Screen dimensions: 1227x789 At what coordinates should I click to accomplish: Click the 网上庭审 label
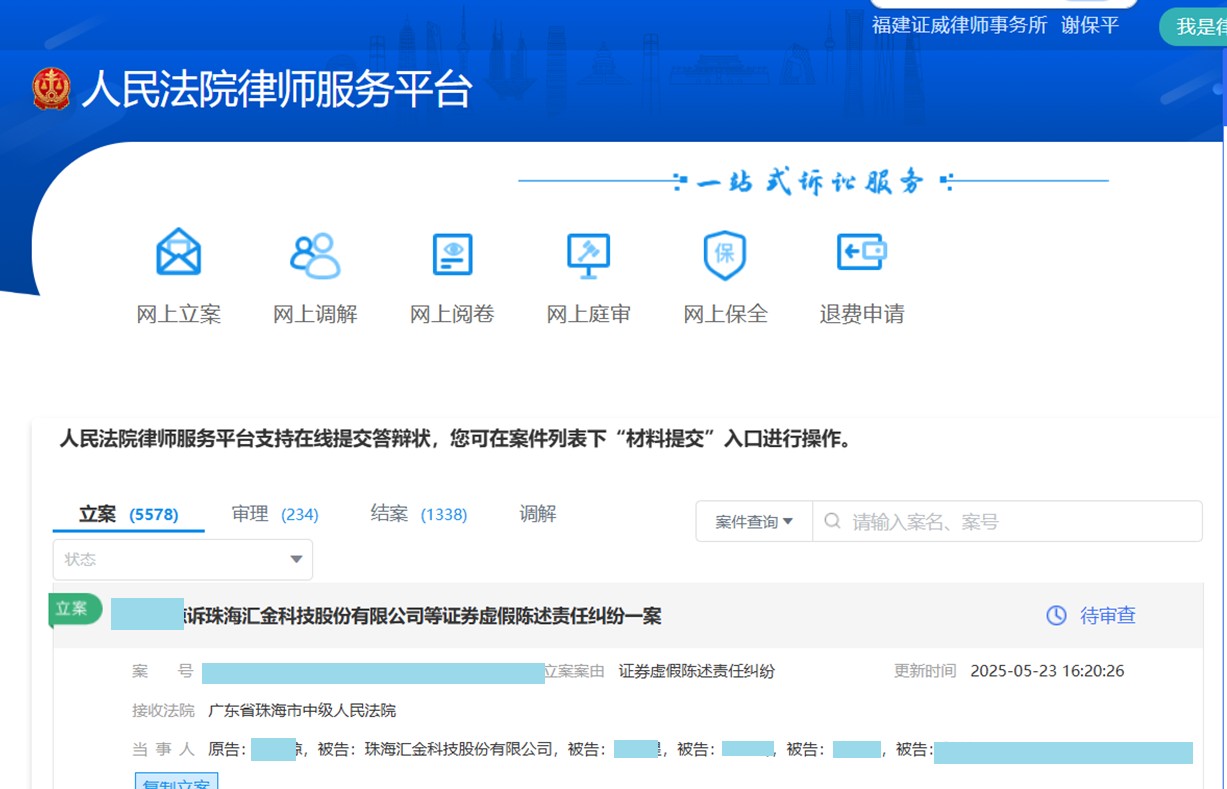coord(588,314)
